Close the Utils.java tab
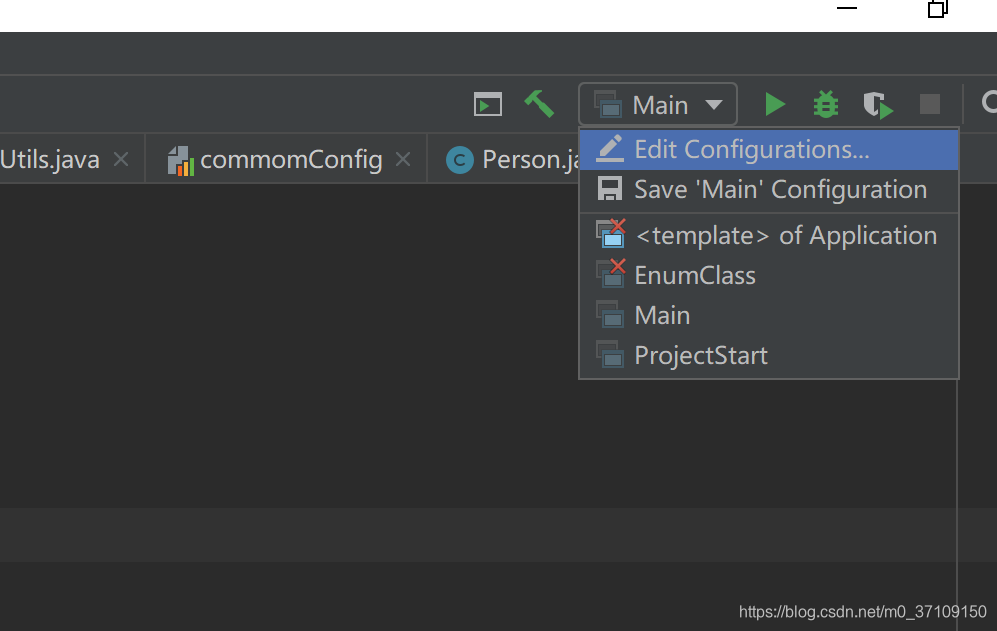The image size is (997, 631). click(x=121, y=159)
